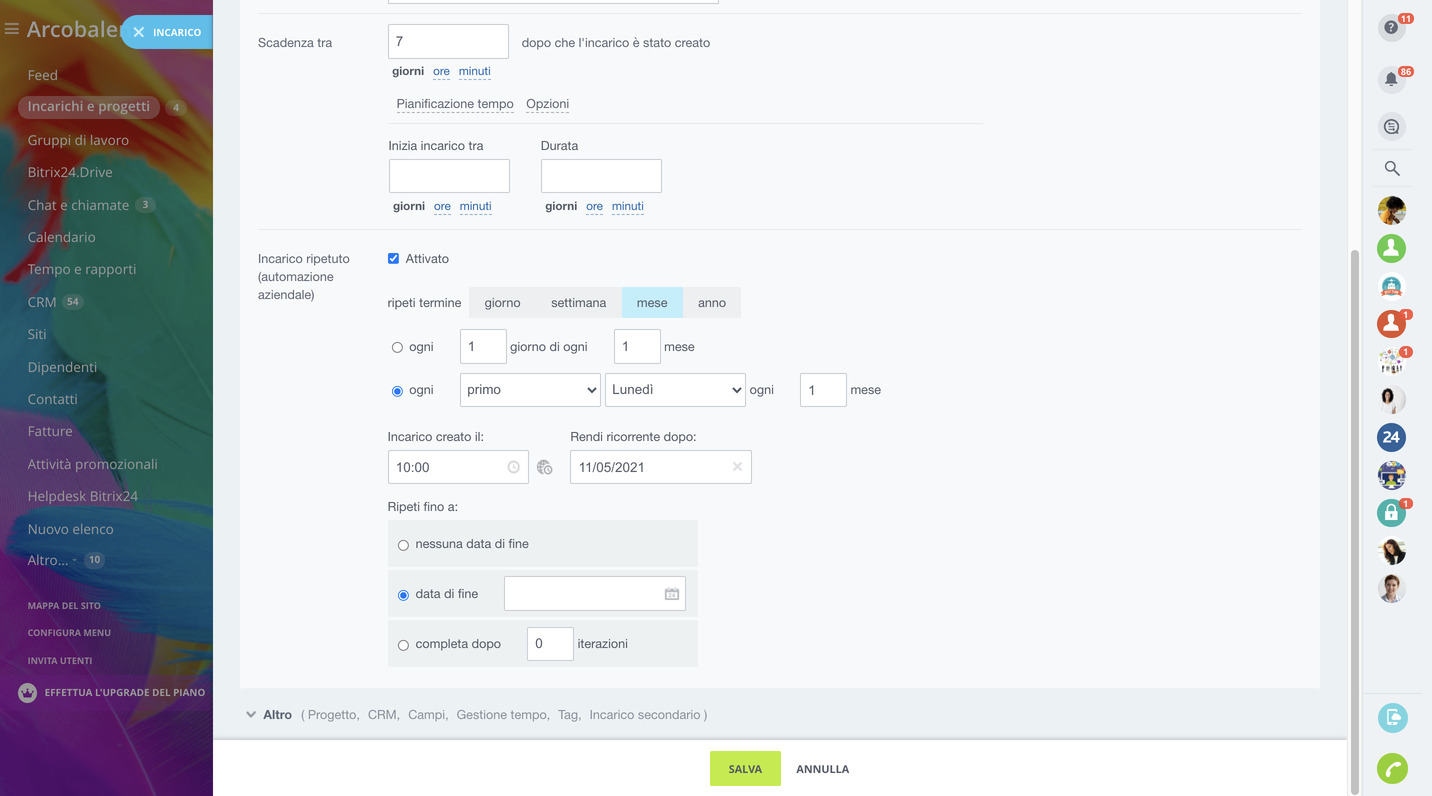
Task: Click the 'Inizia incarico tra' input
Action: 449,176
